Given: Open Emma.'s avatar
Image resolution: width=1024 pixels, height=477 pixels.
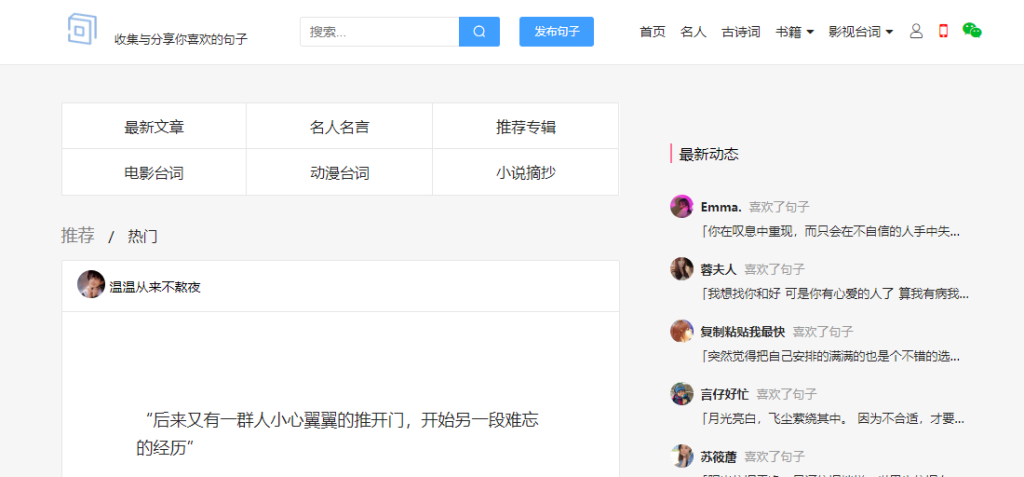Looking at the screenshot, I should 682,206.
